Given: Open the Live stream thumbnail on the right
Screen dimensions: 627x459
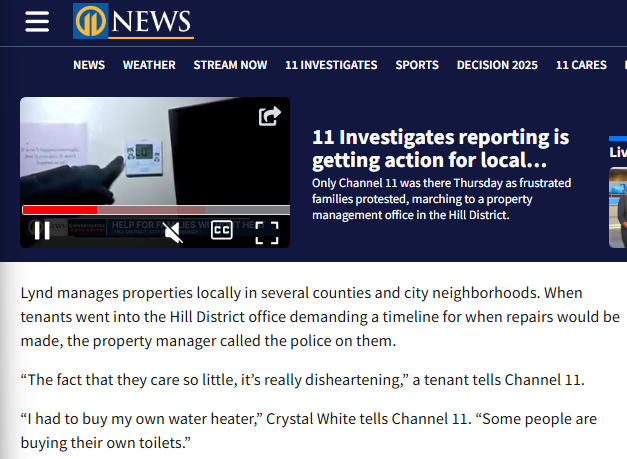Looking at the screenshot, I should pyautogui.click(x=618, y=208).
